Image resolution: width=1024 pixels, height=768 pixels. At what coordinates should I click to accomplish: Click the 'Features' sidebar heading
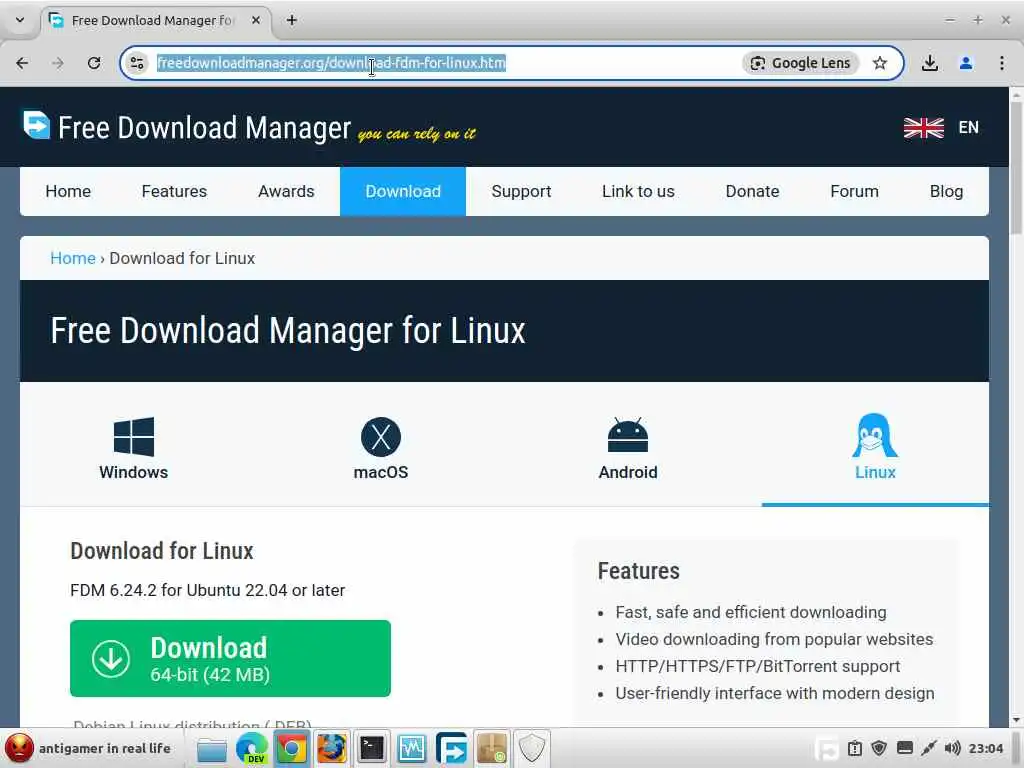pos(639,571)
